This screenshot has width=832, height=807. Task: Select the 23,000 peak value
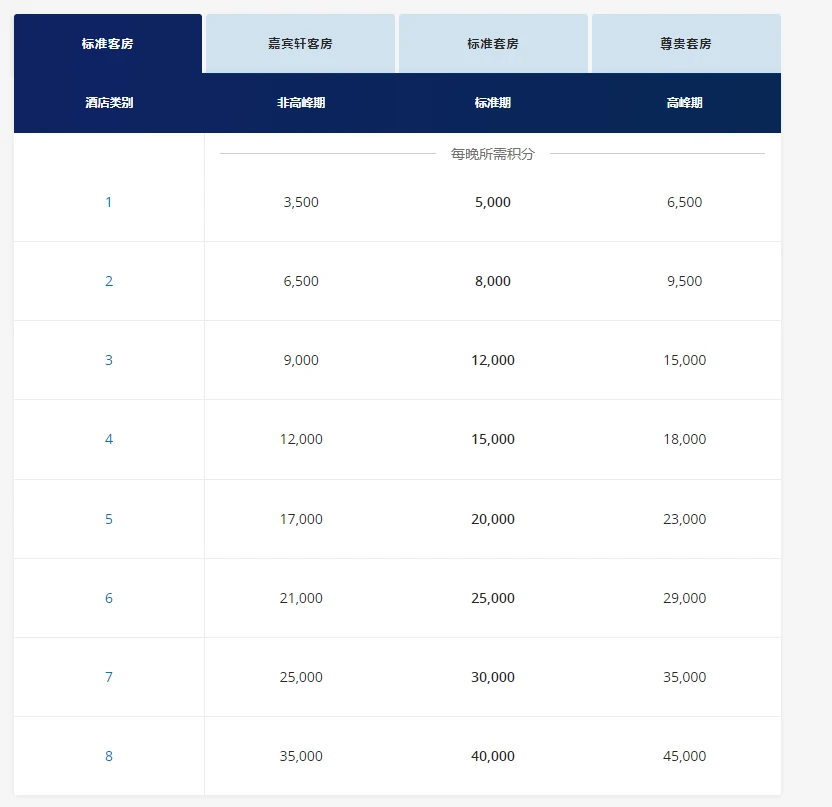pos(684,519)
